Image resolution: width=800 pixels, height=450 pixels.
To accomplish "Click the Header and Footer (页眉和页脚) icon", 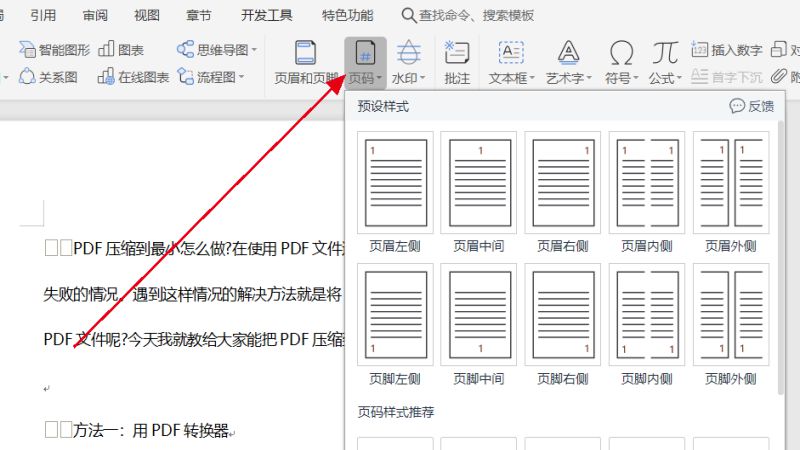I will click(306, 61).
